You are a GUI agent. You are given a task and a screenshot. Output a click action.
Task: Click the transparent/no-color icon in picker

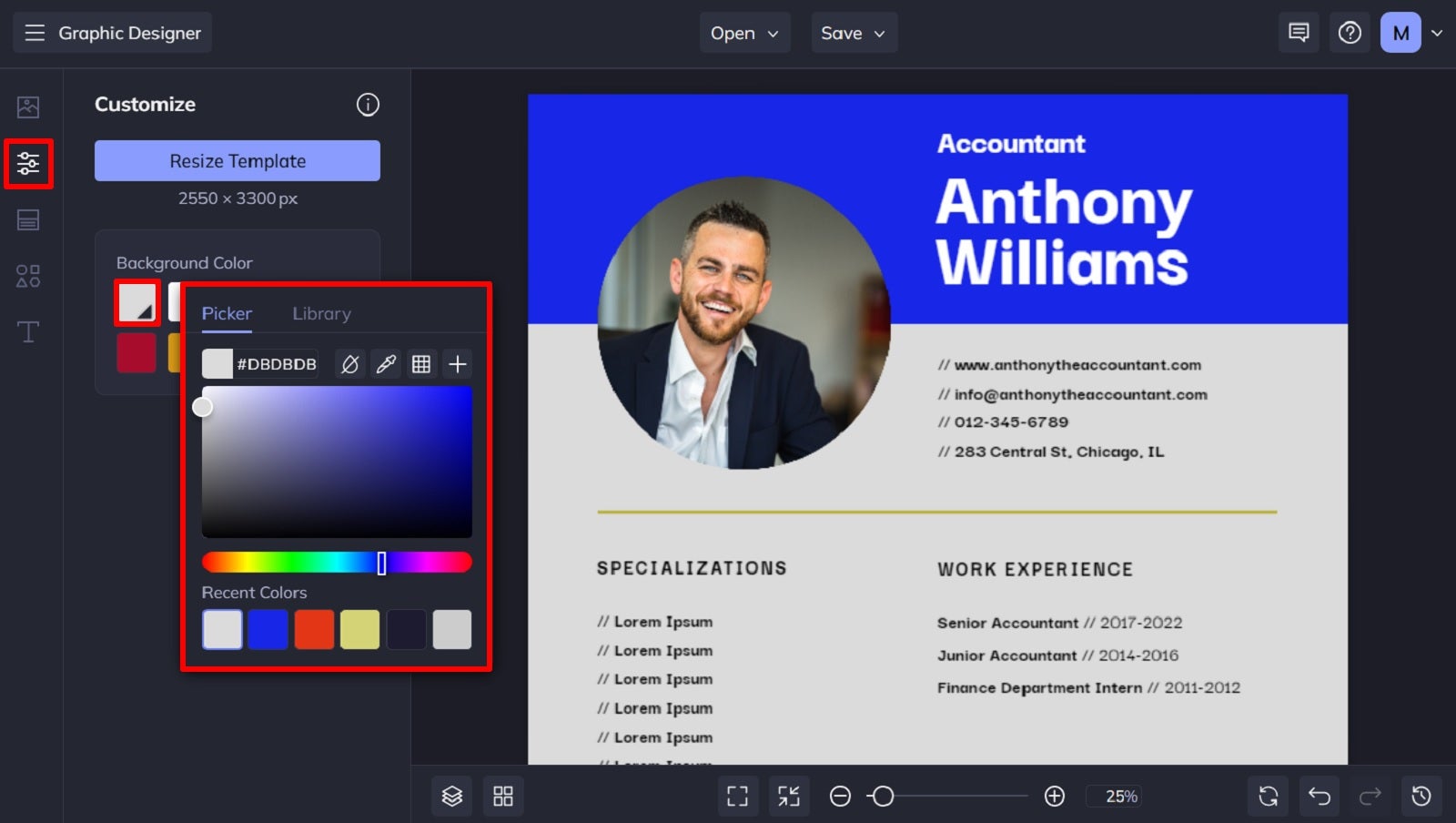pyautogui.click(x=349, y=363)
